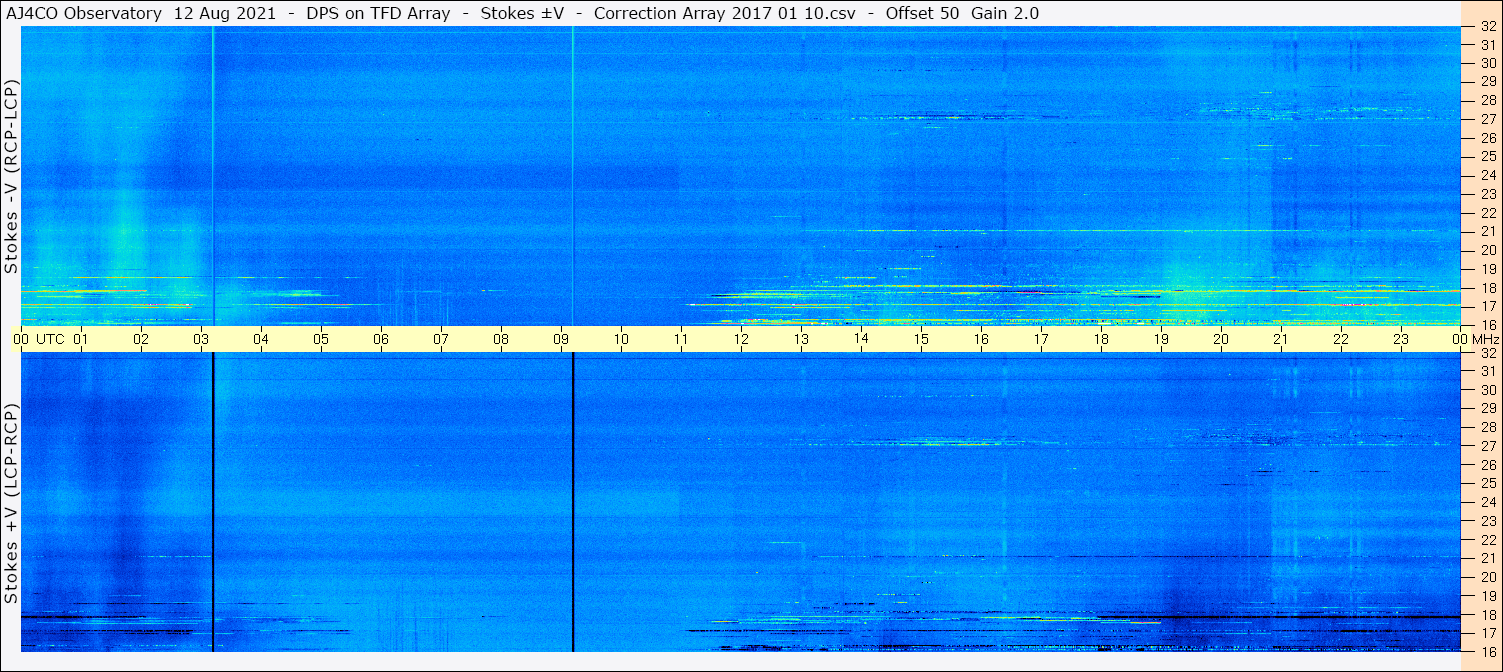This screenshot has width=1503, height=672.
Task: Select the 15 hour mark on time axis
Action: (921, 339)
